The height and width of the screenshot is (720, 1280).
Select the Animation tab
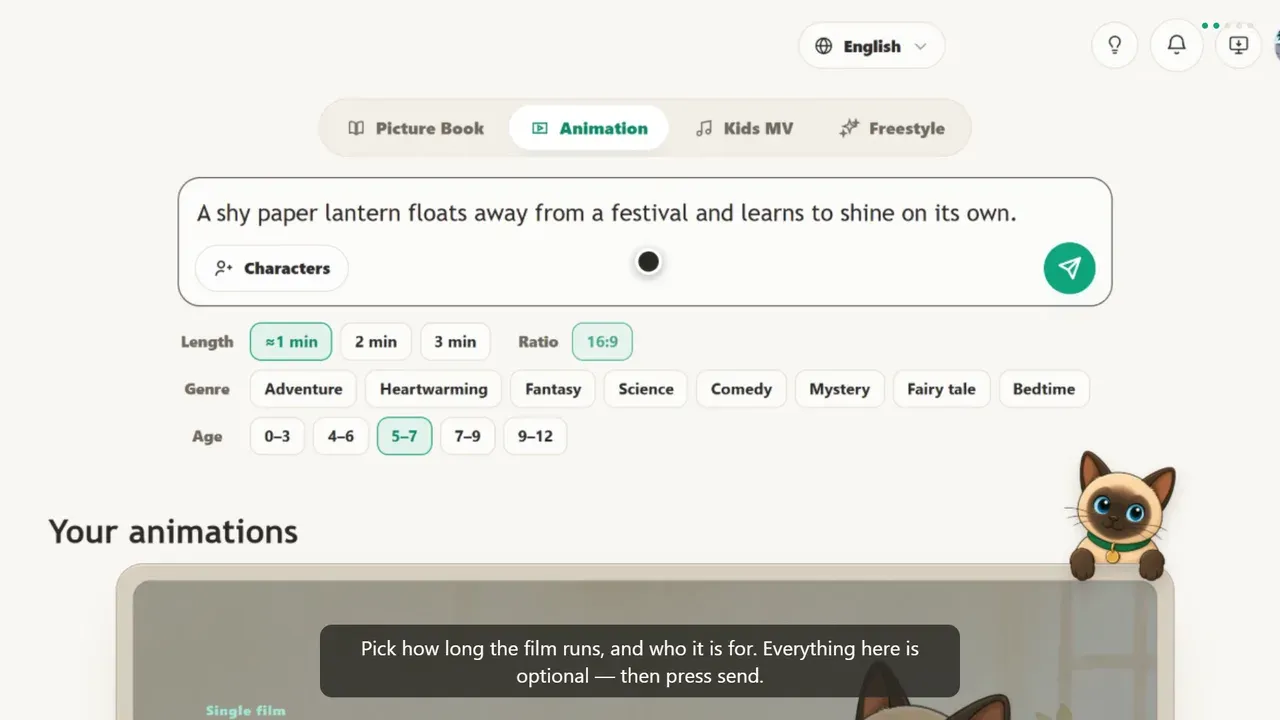click(x=589, y=128)
